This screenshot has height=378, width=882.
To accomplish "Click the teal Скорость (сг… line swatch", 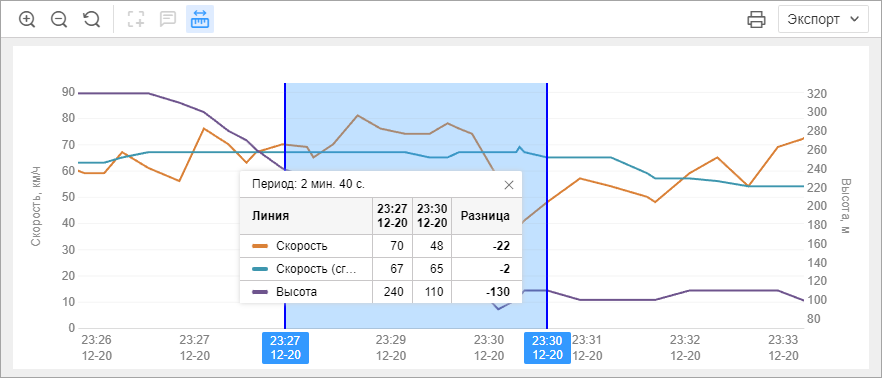I will coord(259,269).
